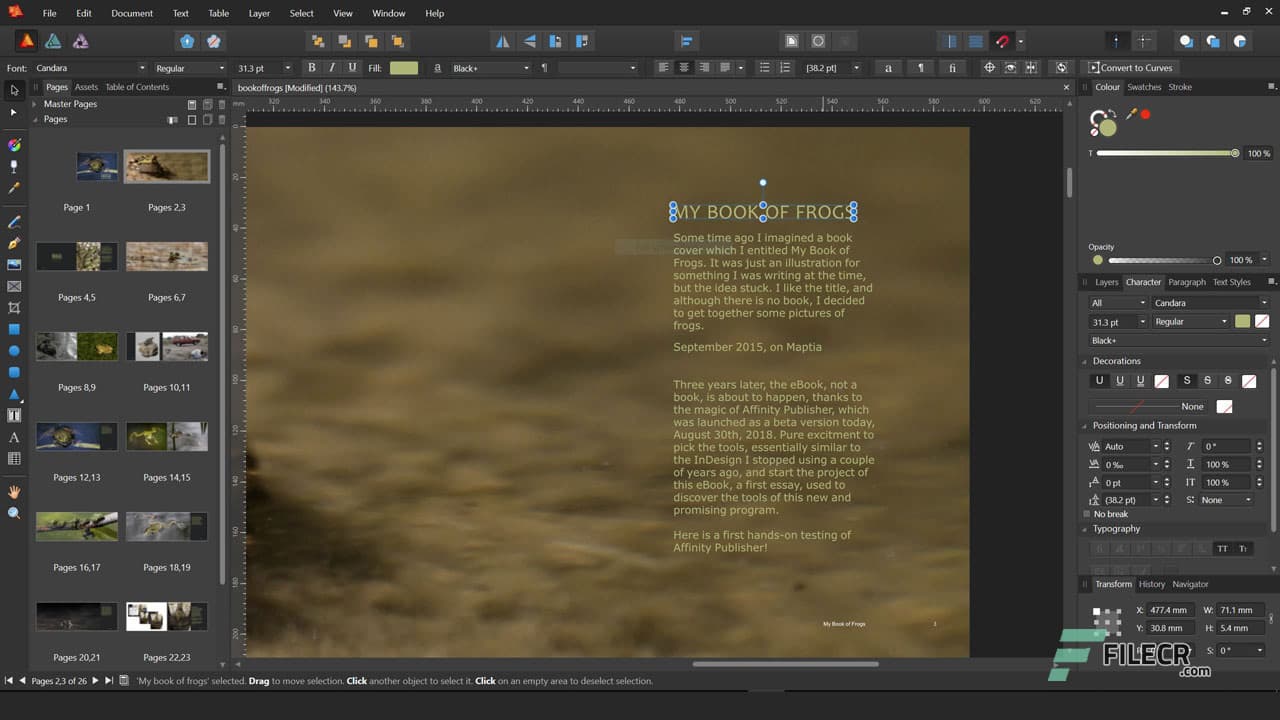Collapse the Master Pages section
This screenshot has width=1280, height=720.
tap(34, 104)
